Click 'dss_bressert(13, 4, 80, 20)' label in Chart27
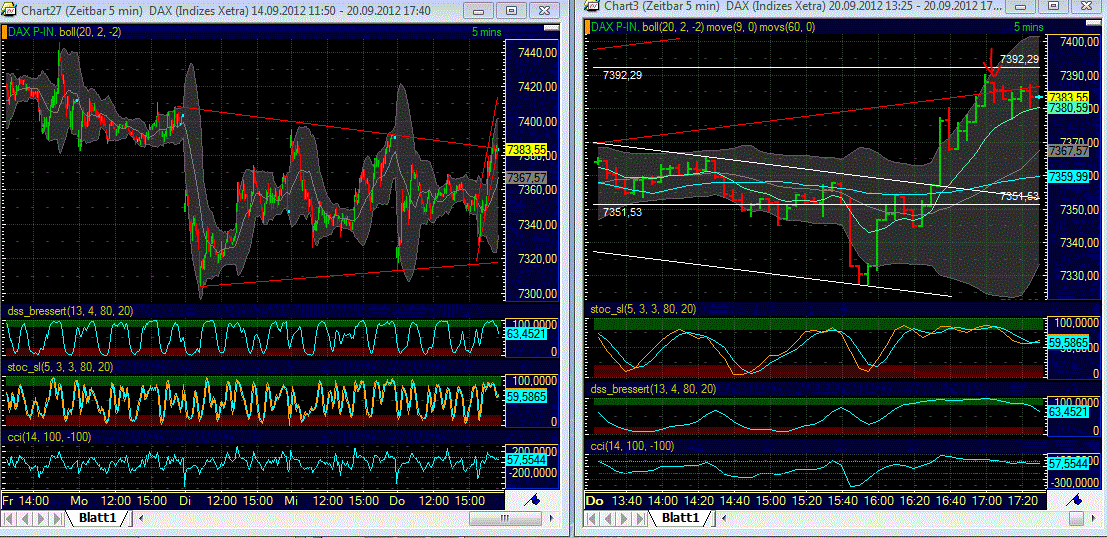 pyautogui.click(x=71, y=311)
